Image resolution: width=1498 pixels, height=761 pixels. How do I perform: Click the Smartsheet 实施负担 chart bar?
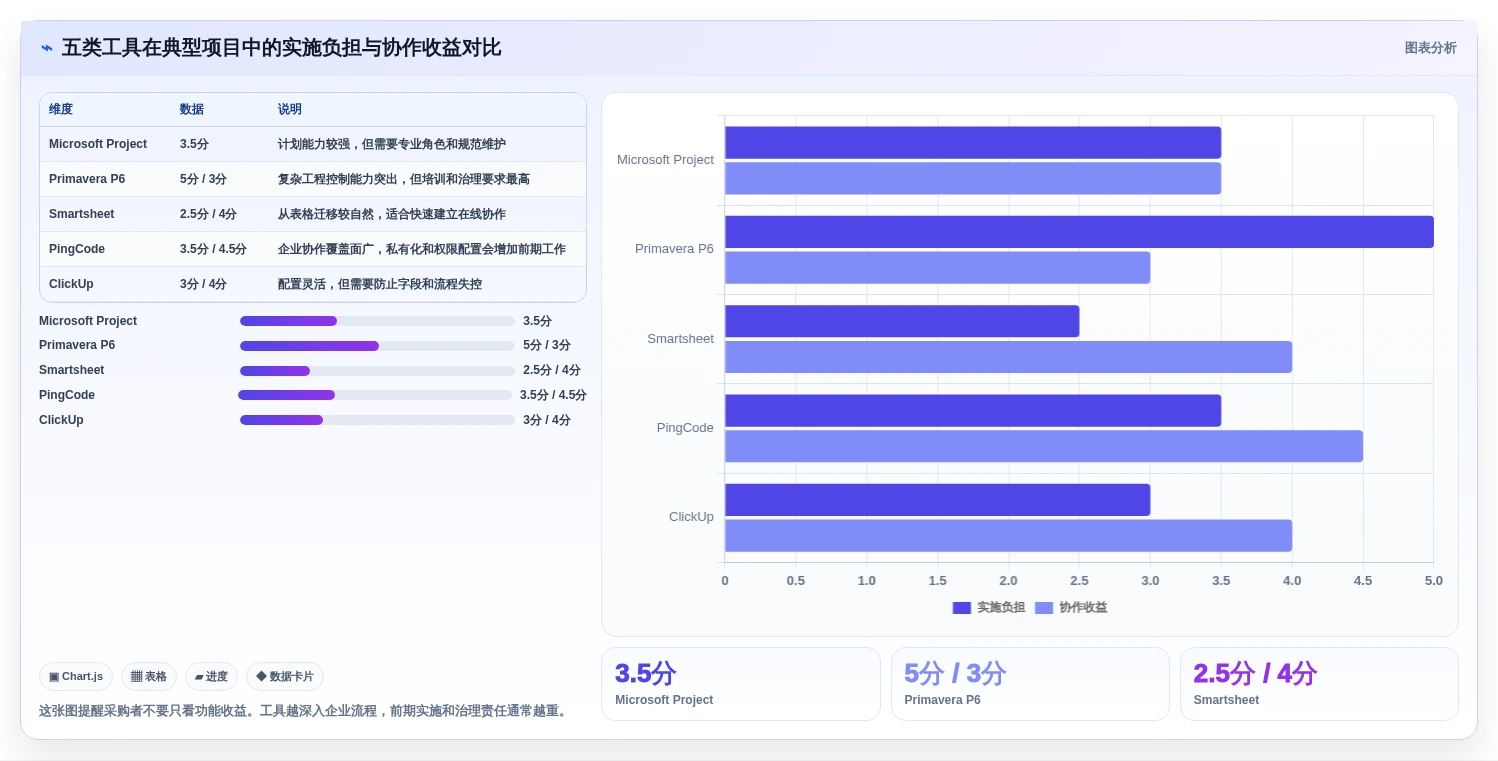[902, 321]
